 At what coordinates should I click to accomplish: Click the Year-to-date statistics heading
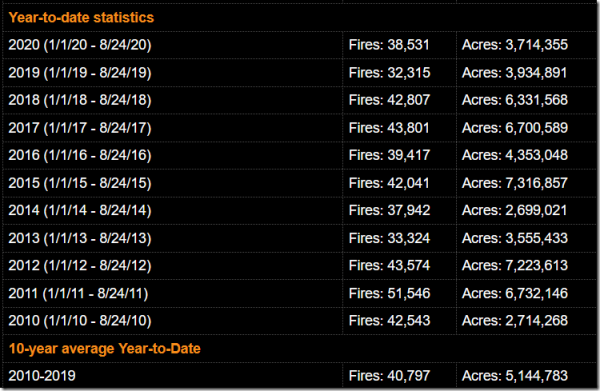click(x=81, y=18)
